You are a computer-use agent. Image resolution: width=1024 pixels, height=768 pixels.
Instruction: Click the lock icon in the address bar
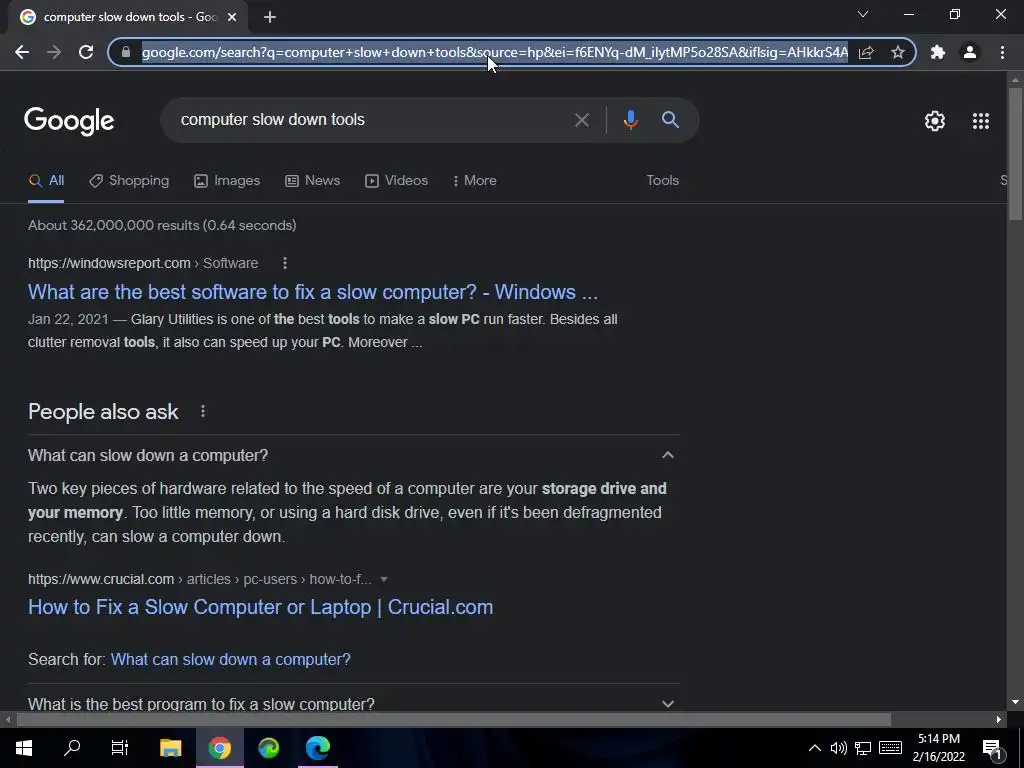[x=126, y=52]
